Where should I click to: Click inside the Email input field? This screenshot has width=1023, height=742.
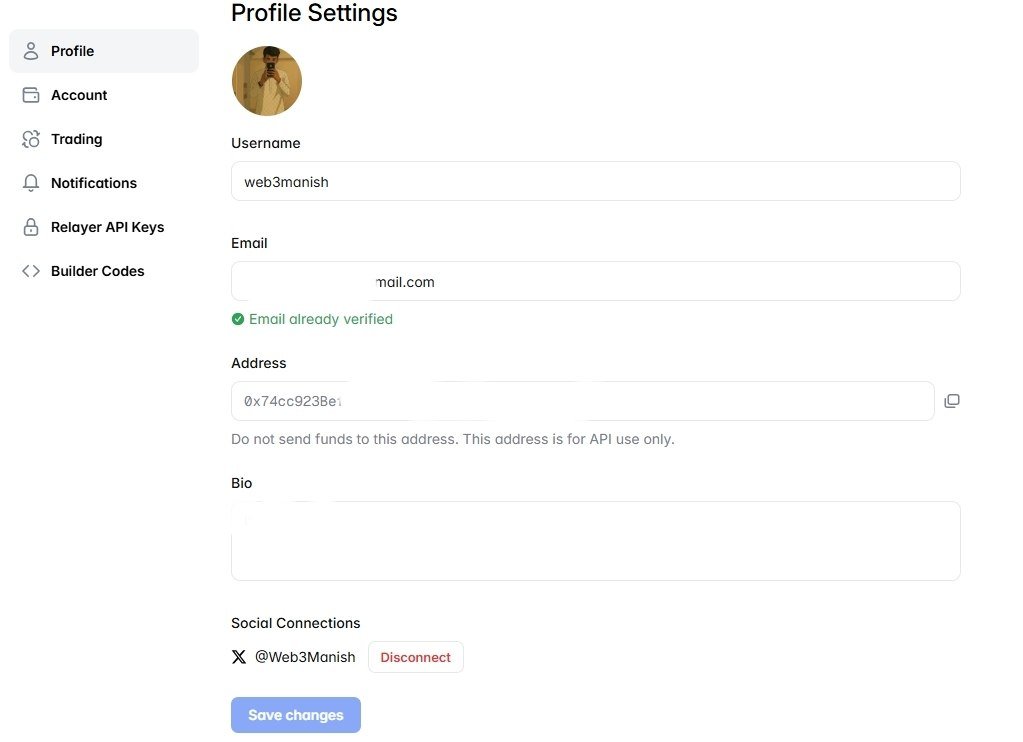click(596, 281)
